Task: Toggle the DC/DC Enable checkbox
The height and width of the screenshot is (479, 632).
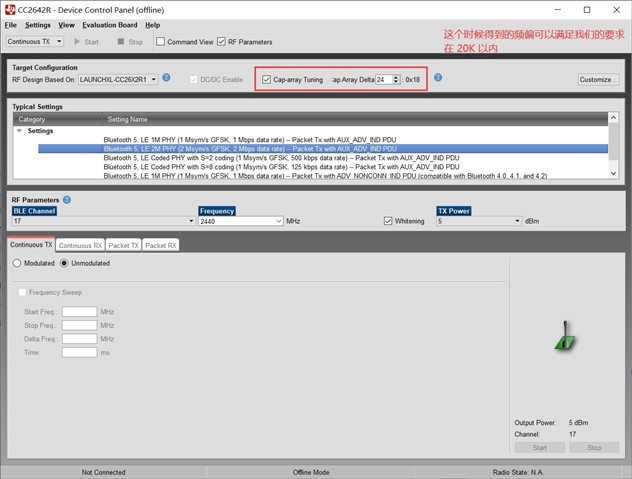Action: (193, 79)
